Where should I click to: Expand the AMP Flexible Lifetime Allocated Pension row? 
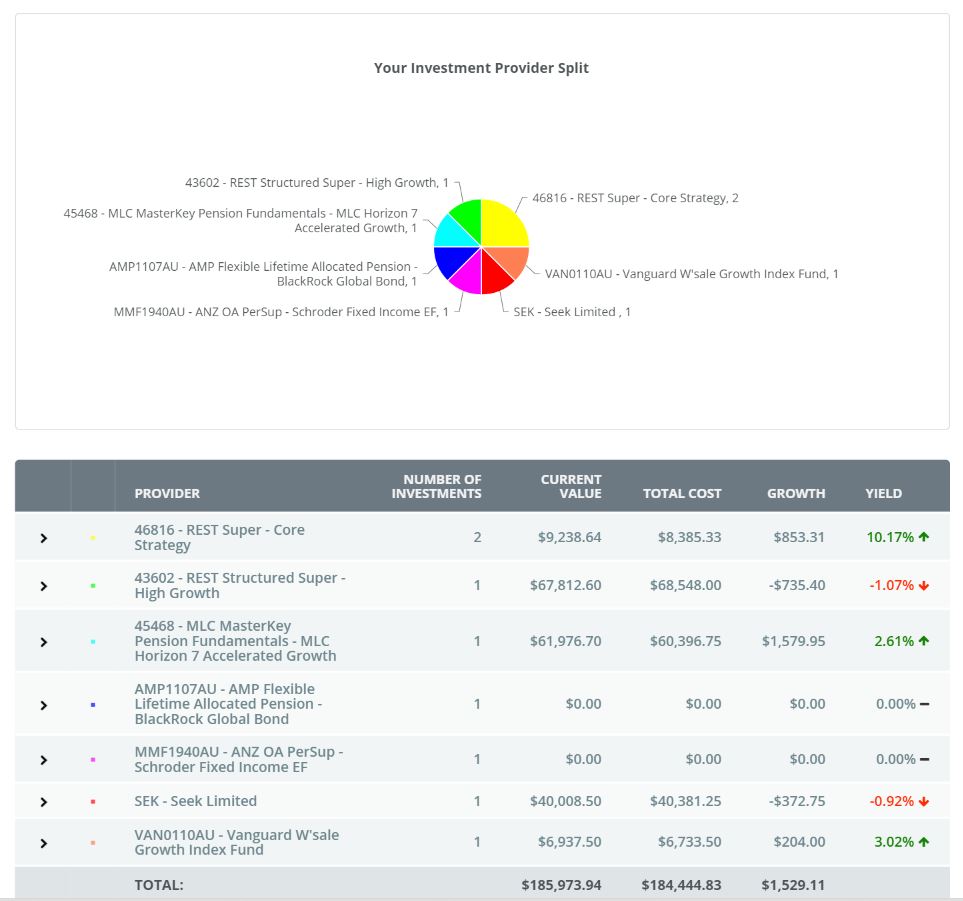coord(43,705)
